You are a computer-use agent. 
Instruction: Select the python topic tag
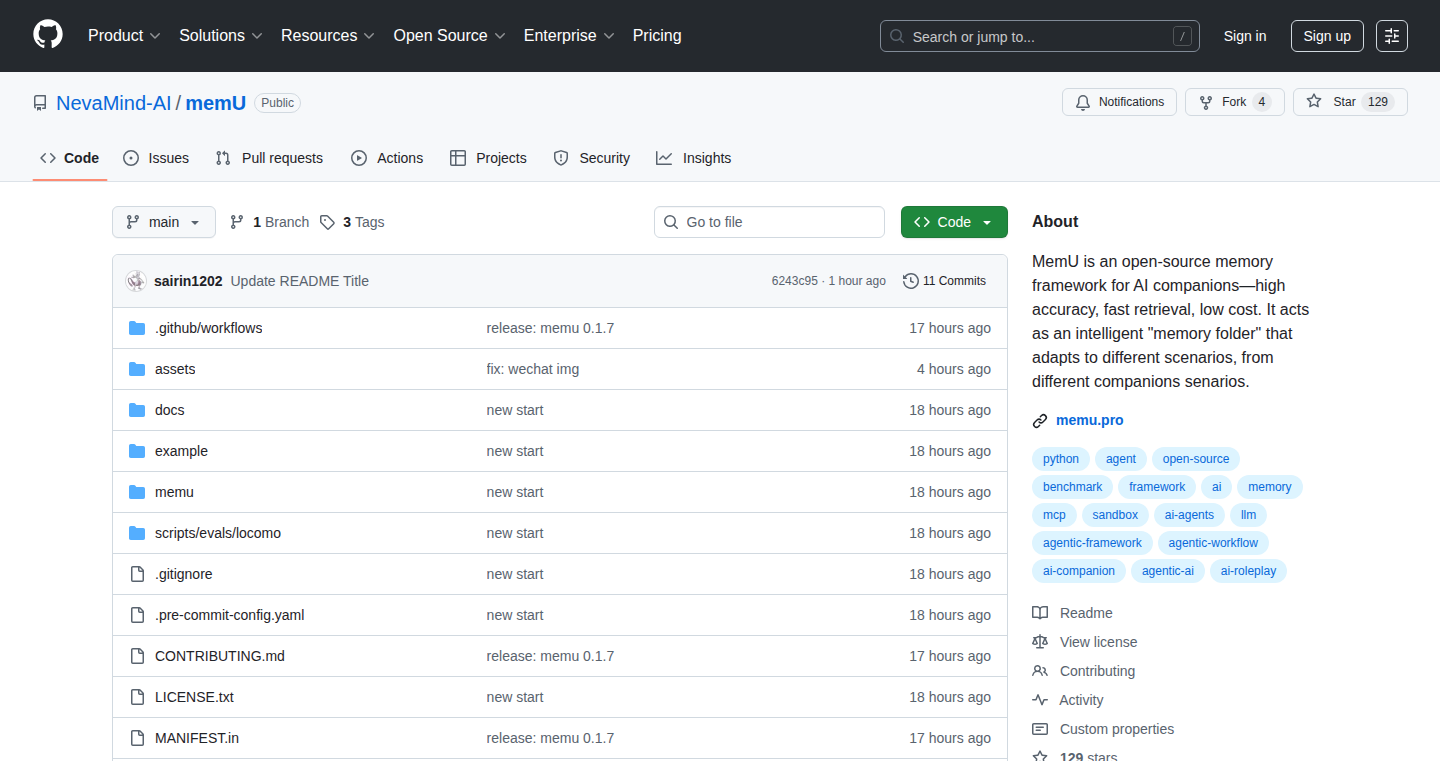tap(1061, 459)
